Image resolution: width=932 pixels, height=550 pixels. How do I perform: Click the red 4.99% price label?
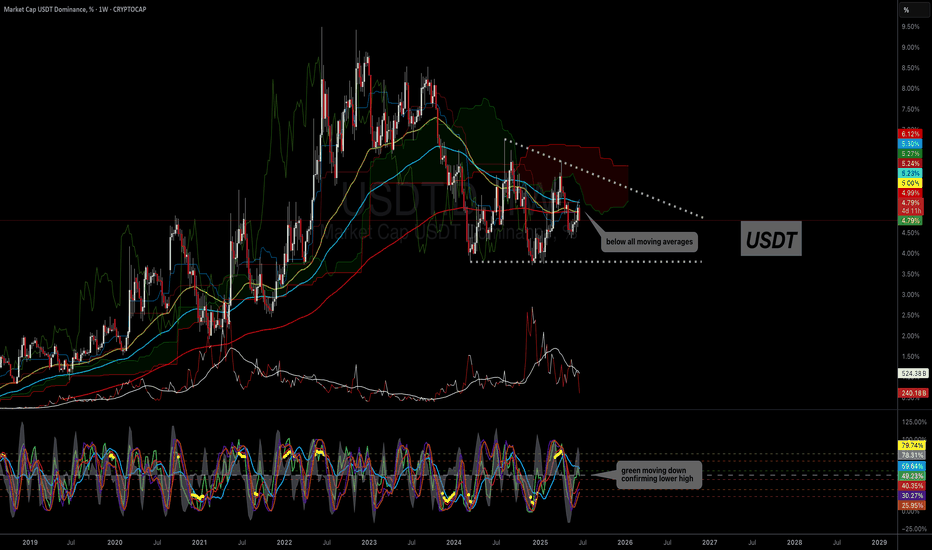(910, 193)
